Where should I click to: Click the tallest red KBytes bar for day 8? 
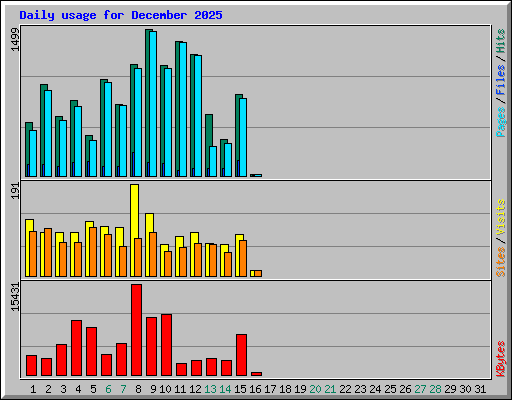tap(136, 330)
